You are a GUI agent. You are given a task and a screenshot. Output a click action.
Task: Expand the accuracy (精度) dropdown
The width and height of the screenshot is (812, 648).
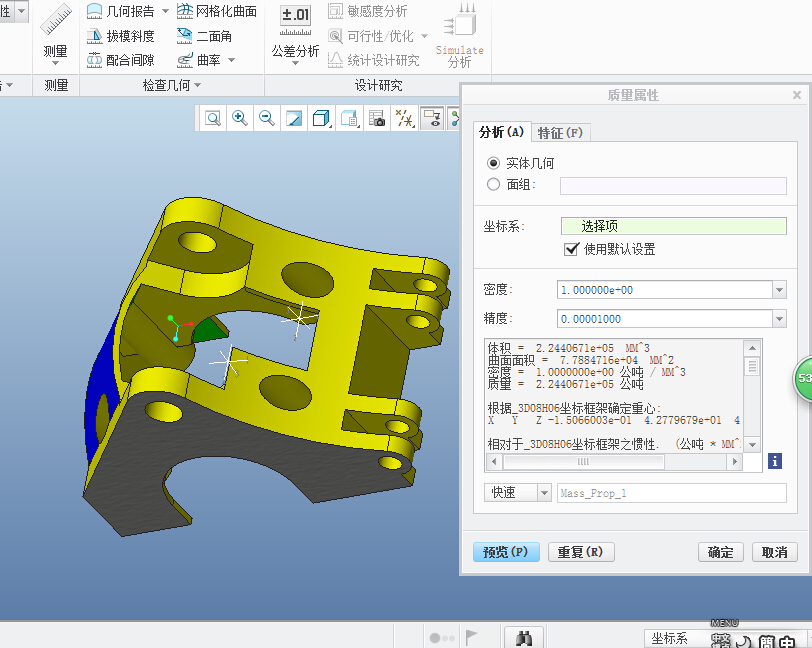779,319
